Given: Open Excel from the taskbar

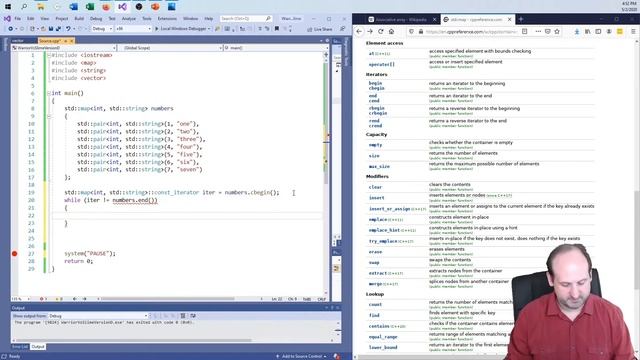Looking at the screenshot, I should tap(90, 7).
